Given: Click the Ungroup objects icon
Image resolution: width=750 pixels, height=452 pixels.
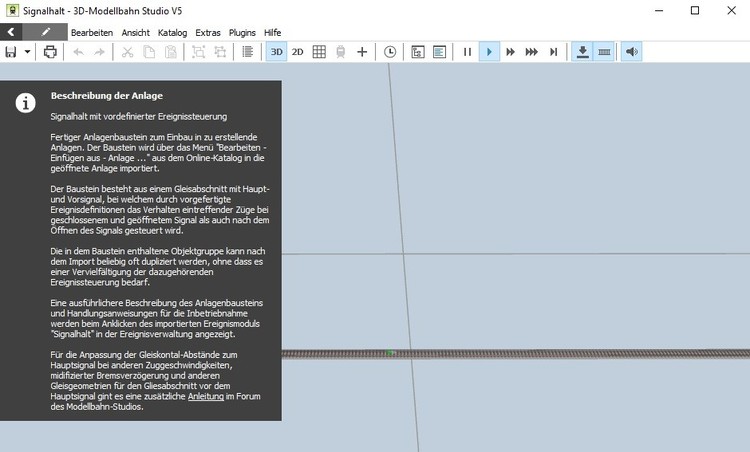Looking at the screenshot, I should 220,52.
